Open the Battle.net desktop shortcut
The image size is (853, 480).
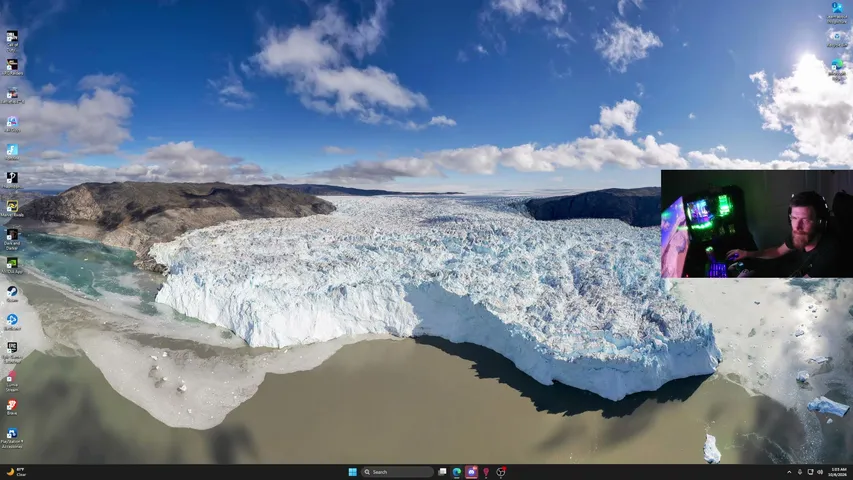coord(12,322)
